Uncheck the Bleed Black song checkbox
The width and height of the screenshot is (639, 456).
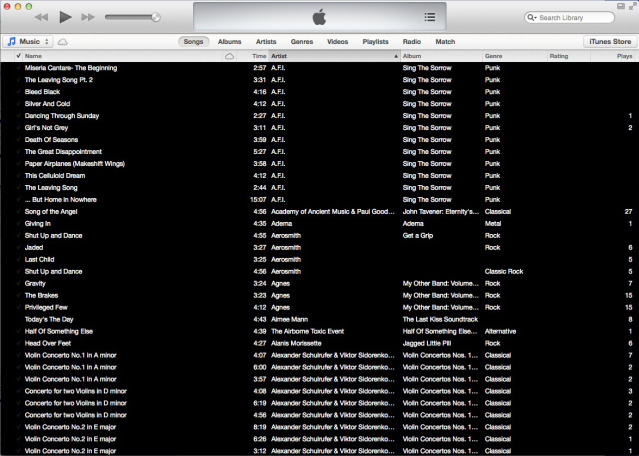point(18,92)
